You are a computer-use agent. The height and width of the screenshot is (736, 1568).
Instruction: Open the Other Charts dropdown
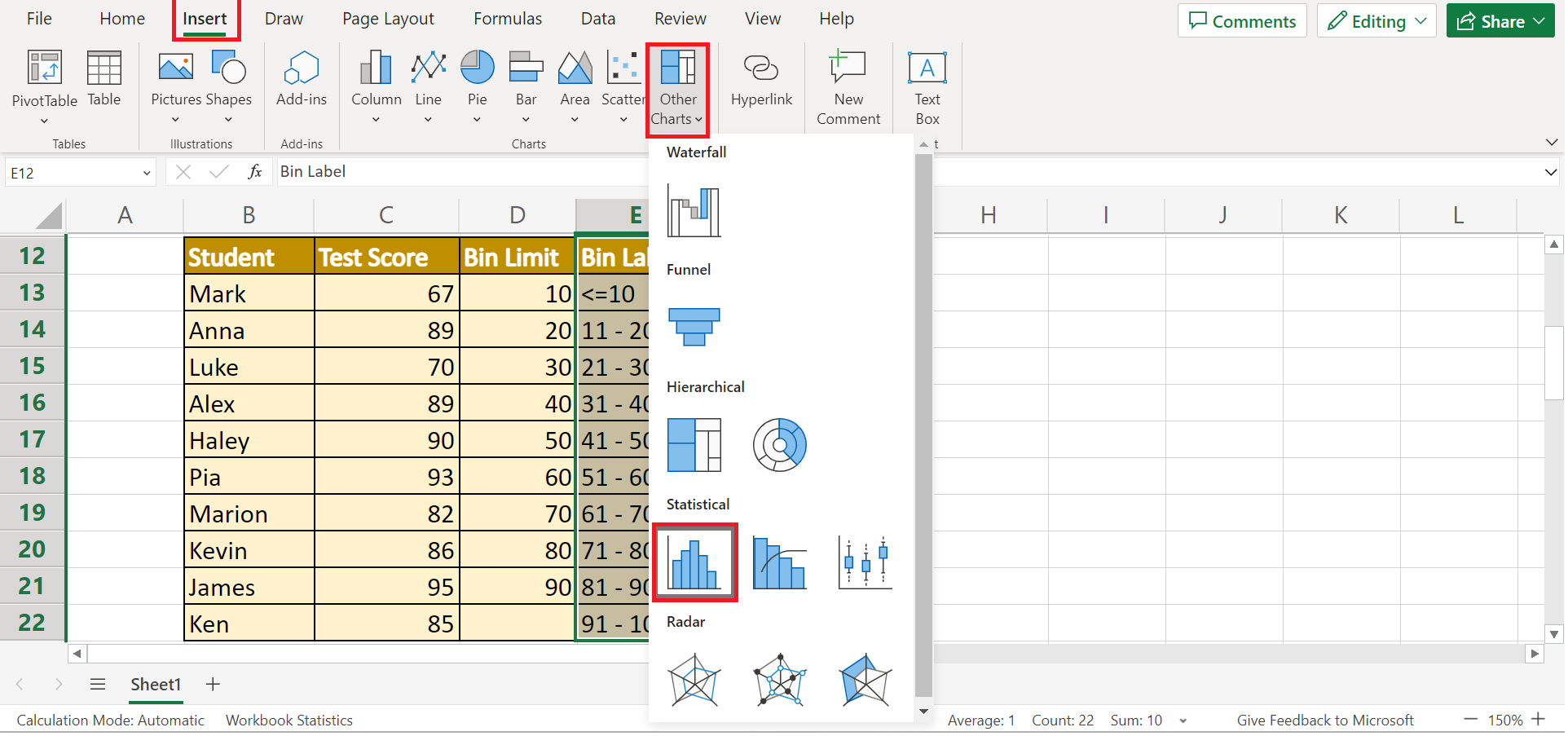tap(677, 90)
